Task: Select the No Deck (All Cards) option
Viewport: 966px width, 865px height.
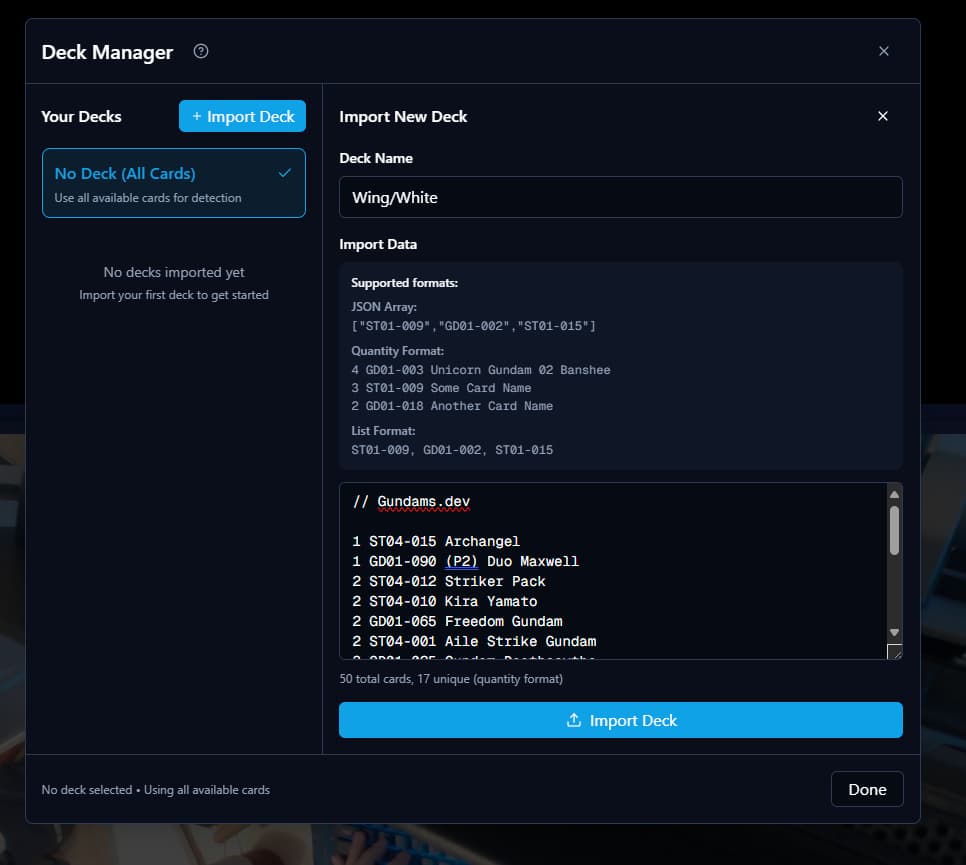Action: coord(173,183)
